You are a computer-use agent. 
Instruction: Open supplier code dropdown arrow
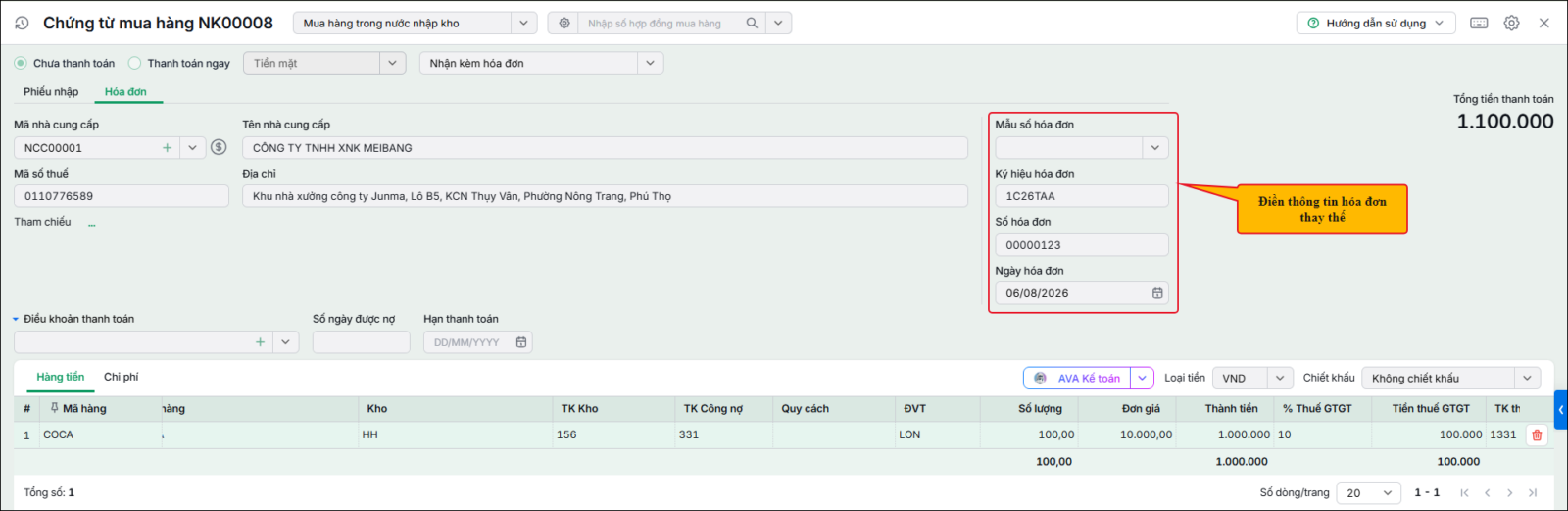tap(193, 148)
